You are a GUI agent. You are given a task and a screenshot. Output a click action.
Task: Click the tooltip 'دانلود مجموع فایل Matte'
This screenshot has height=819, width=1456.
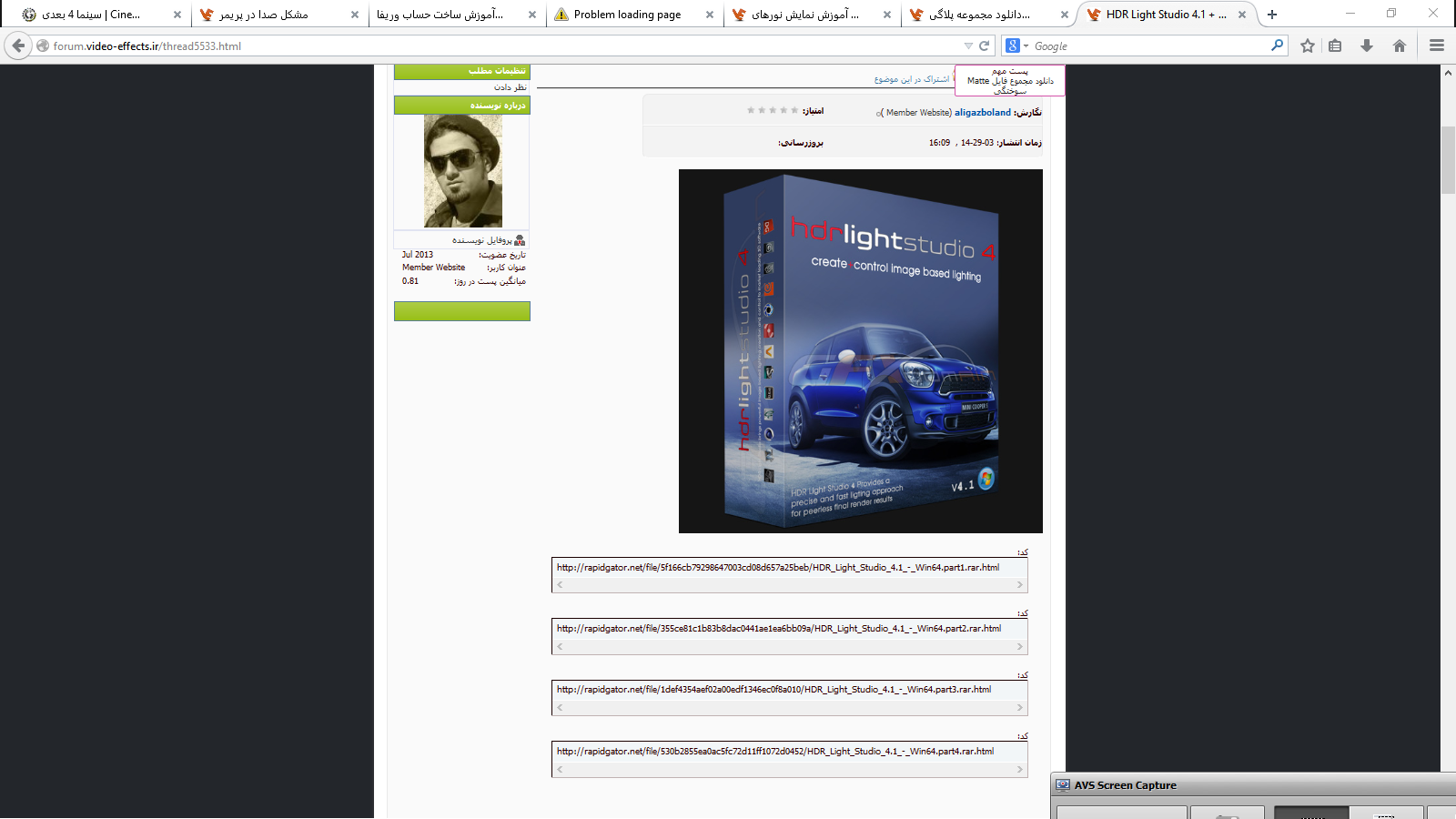point(1010,80)
